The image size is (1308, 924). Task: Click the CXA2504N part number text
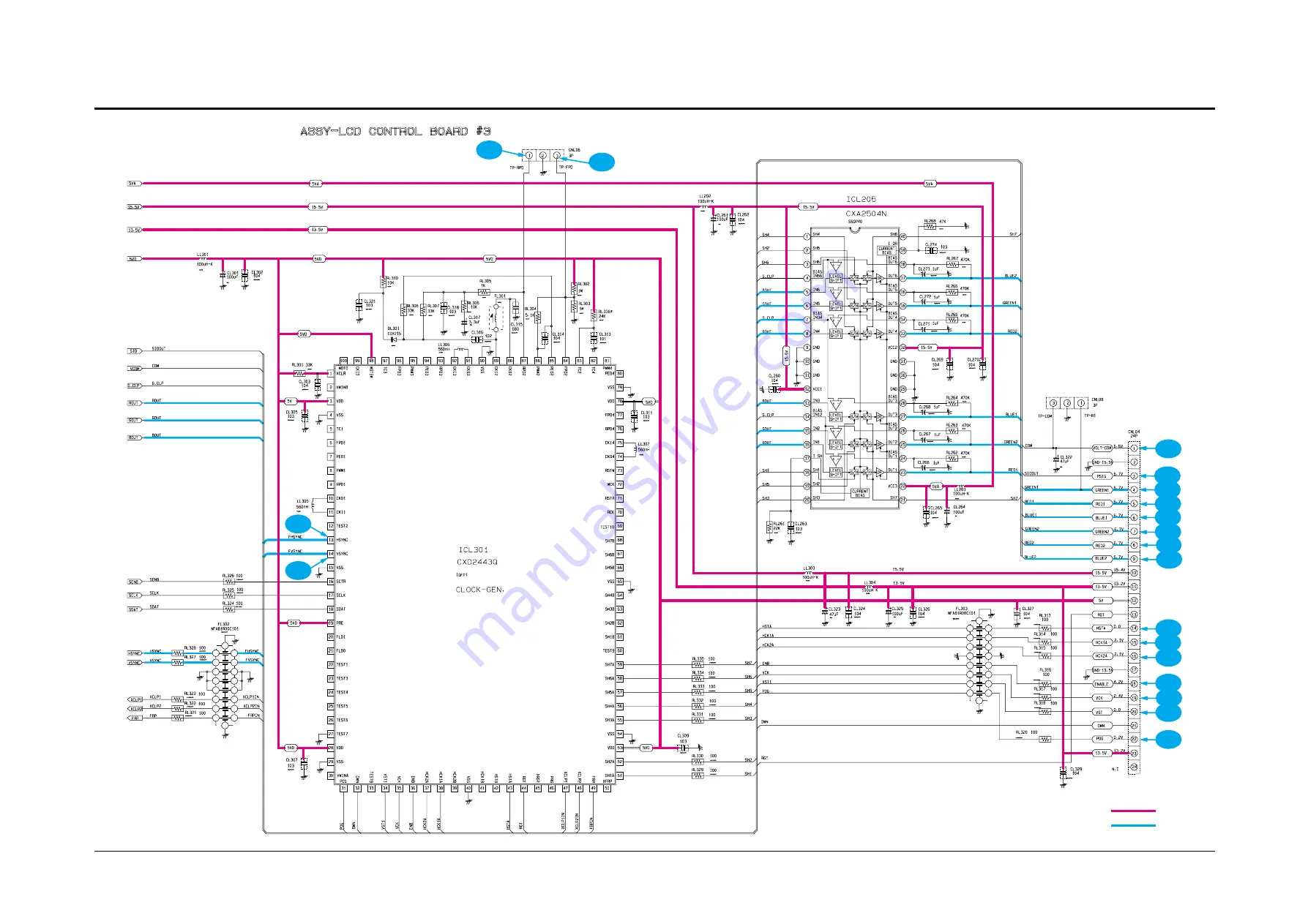[866, 214]
